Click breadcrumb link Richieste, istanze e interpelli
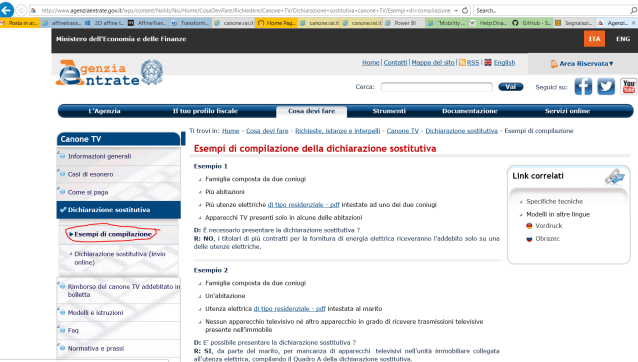This screenshot has height=362, width=638. 338,131
